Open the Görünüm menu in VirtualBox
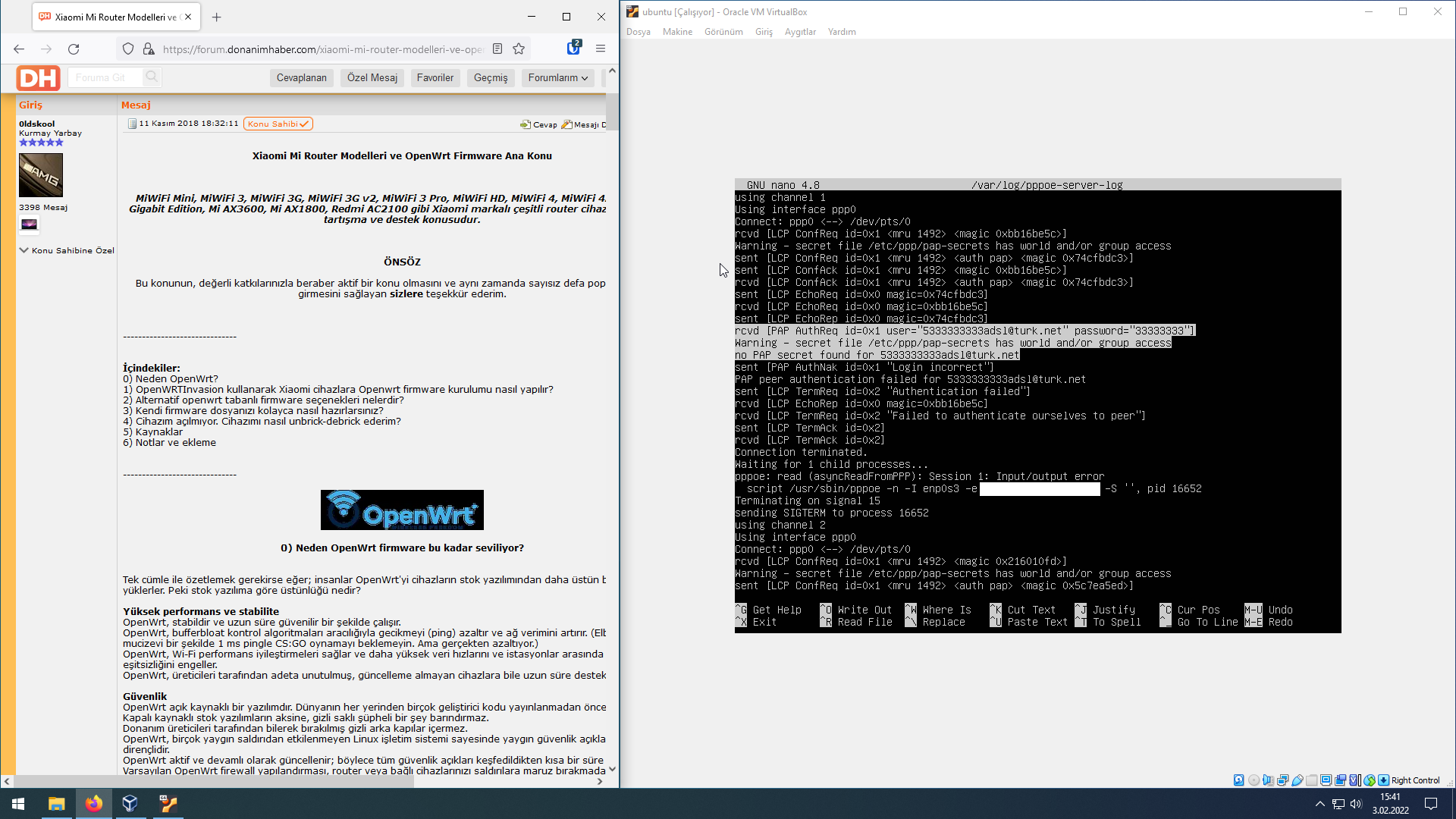This screenshot has height=819, width=1456. click(x=723, y=32)
